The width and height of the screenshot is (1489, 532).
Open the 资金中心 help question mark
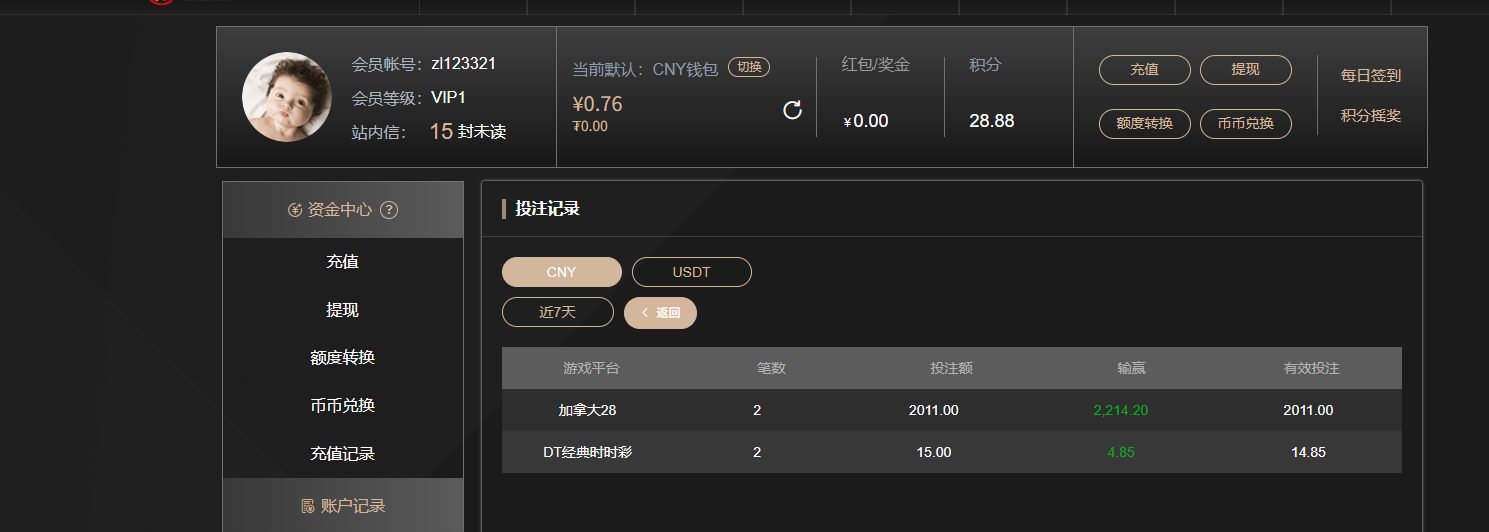pos(390,210)
